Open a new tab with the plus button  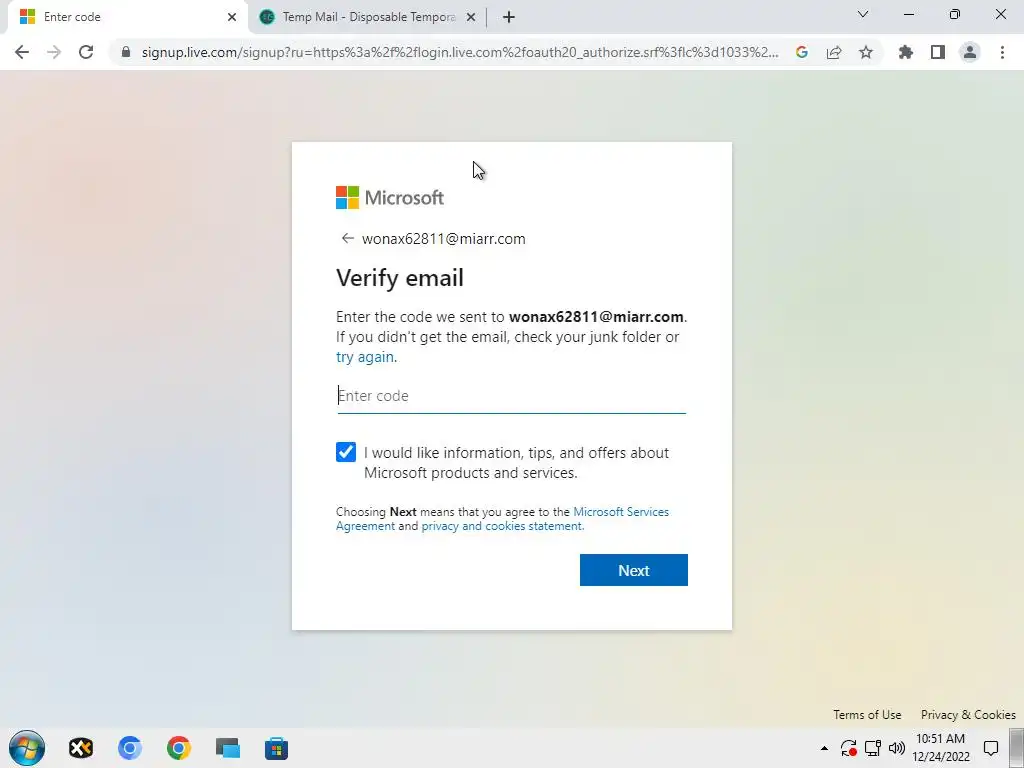[x=509, y=17]
